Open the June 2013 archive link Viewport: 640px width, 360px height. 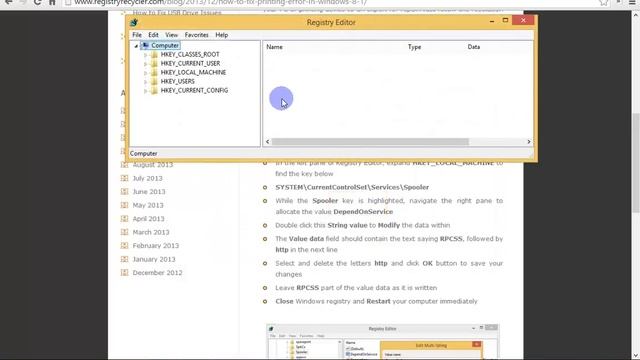click(x=149, y=192)
